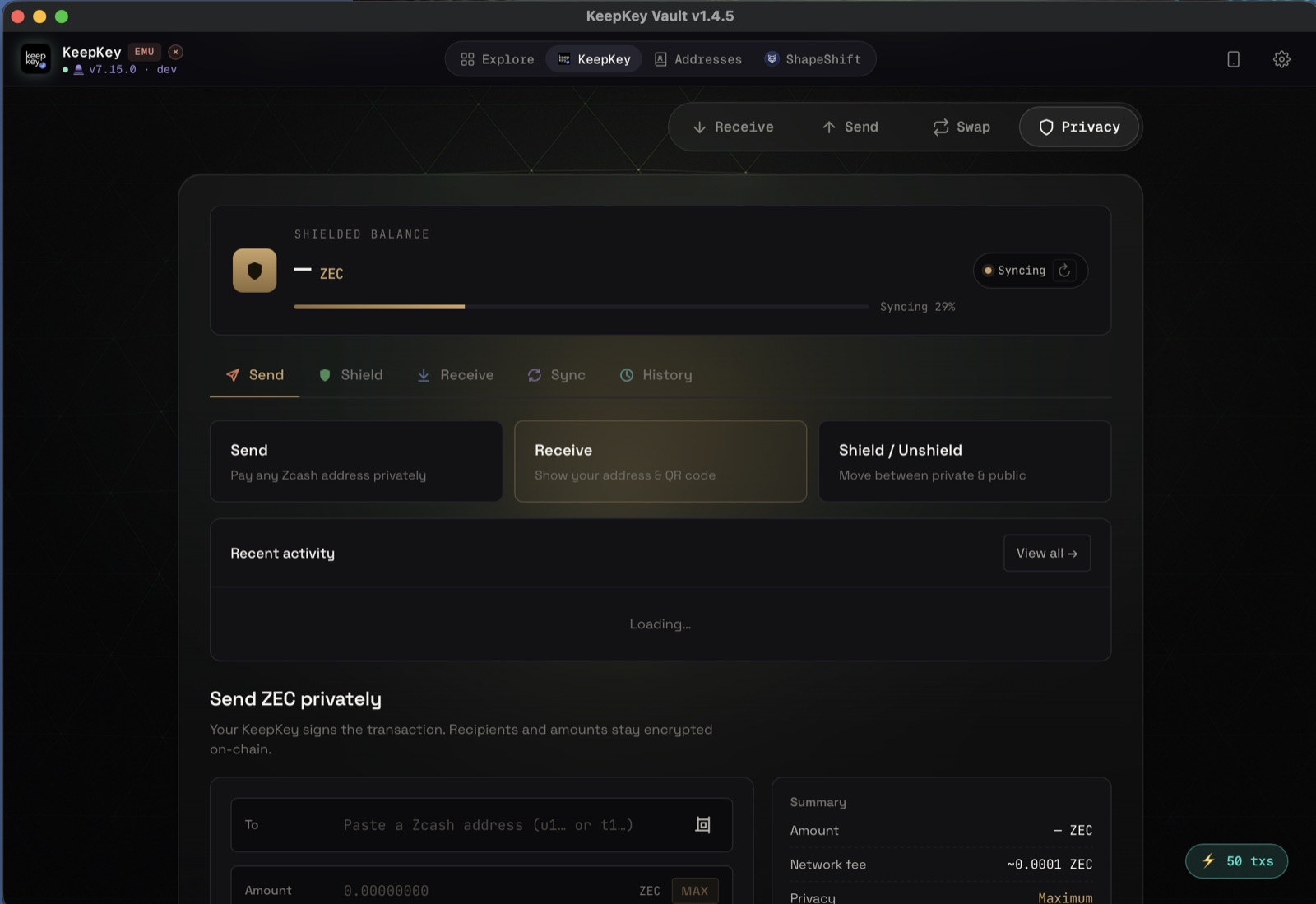Open the Explore tab
Image resolution: width=1316 pixels, height=904 pixels.
pos(497,59)
